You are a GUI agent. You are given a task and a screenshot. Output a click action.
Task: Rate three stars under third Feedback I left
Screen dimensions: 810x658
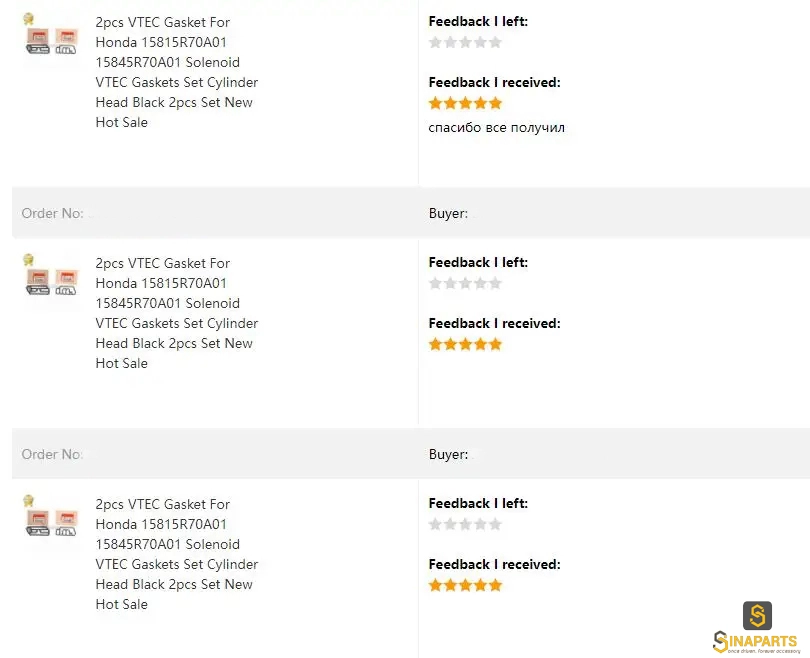click(465, 524)
